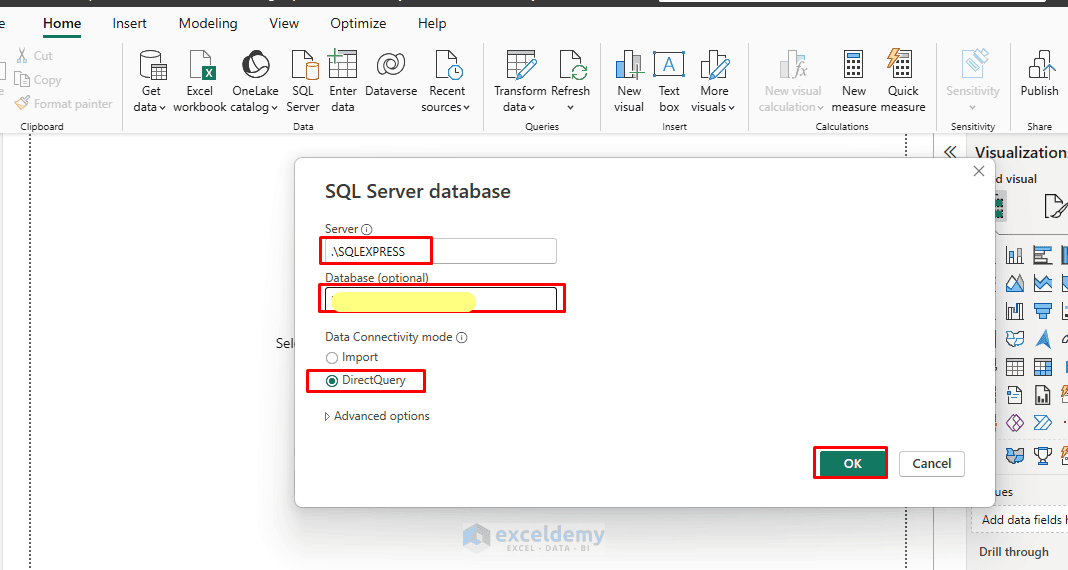The height and width of the screenshot is (570, 1068).
Task: Open the Transform data dropdown arrow
Action: pyautogui.click(x=531, y=108)
